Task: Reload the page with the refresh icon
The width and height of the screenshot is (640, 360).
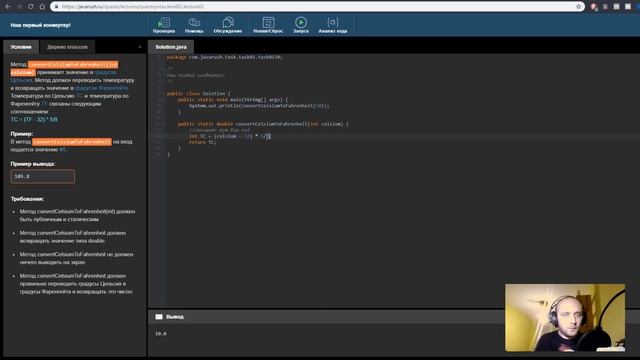Action: (x=31, y=7)
